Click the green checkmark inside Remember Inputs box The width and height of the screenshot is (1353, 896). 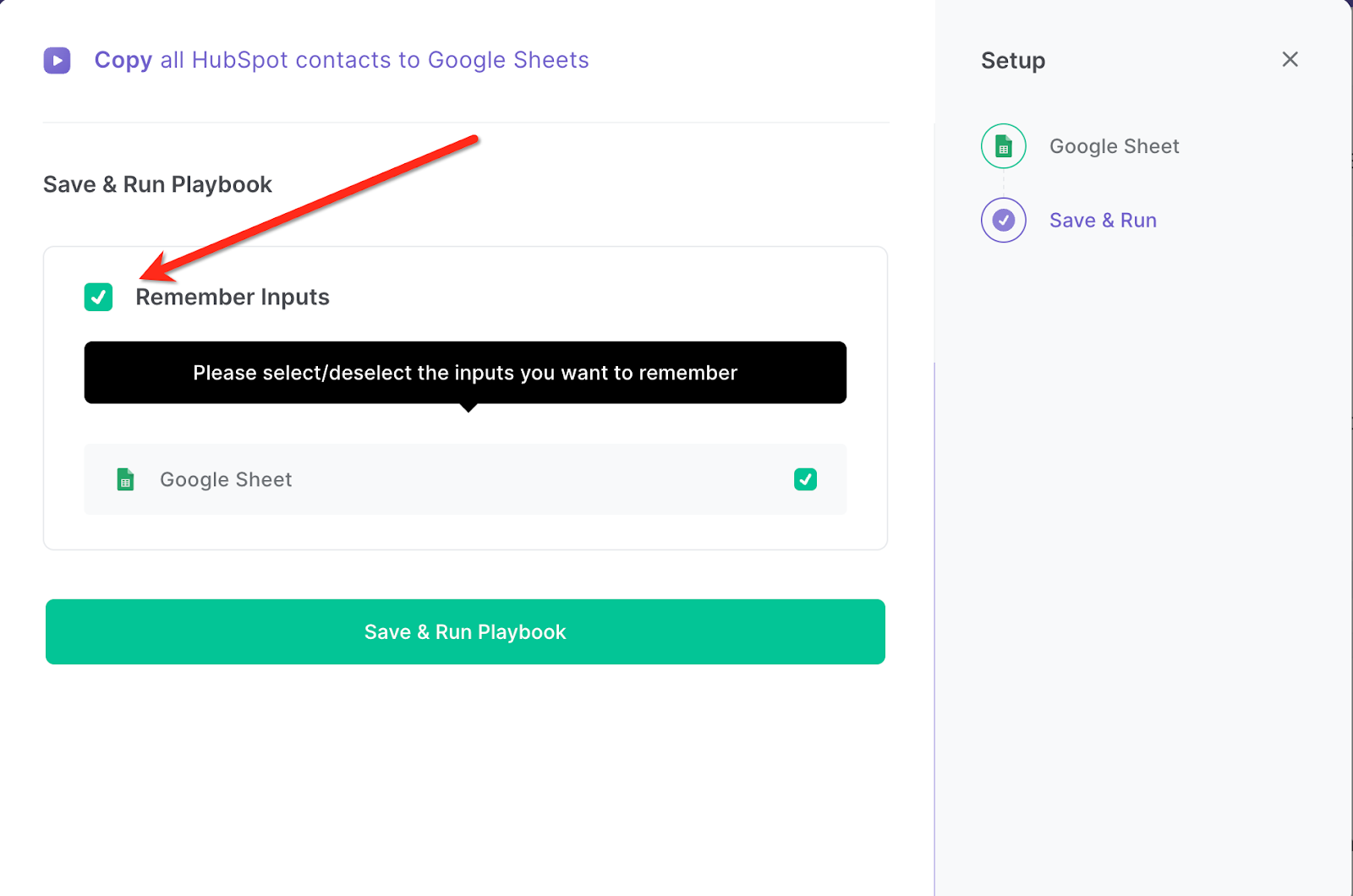click(x=98, y=297)
